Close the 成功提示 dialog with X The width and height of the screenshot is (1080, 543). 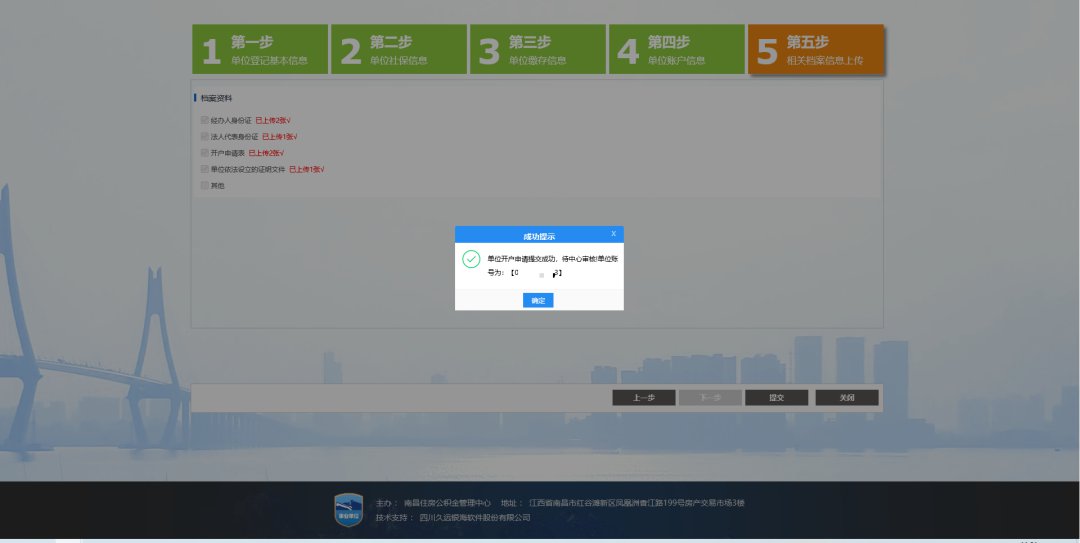(x=613, y=234)
